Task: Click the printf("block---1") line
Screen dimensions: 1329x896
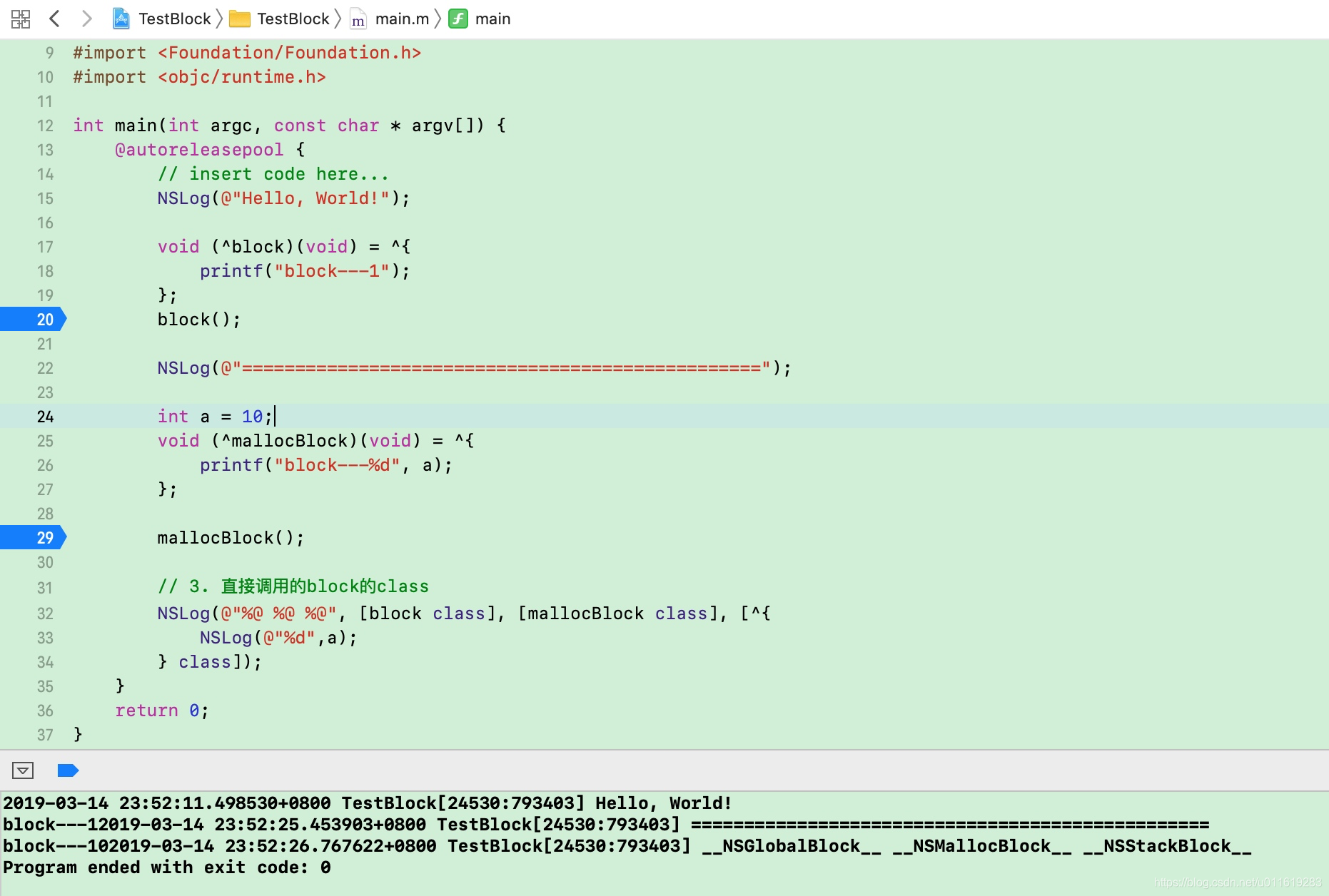Action: point(305,271)
